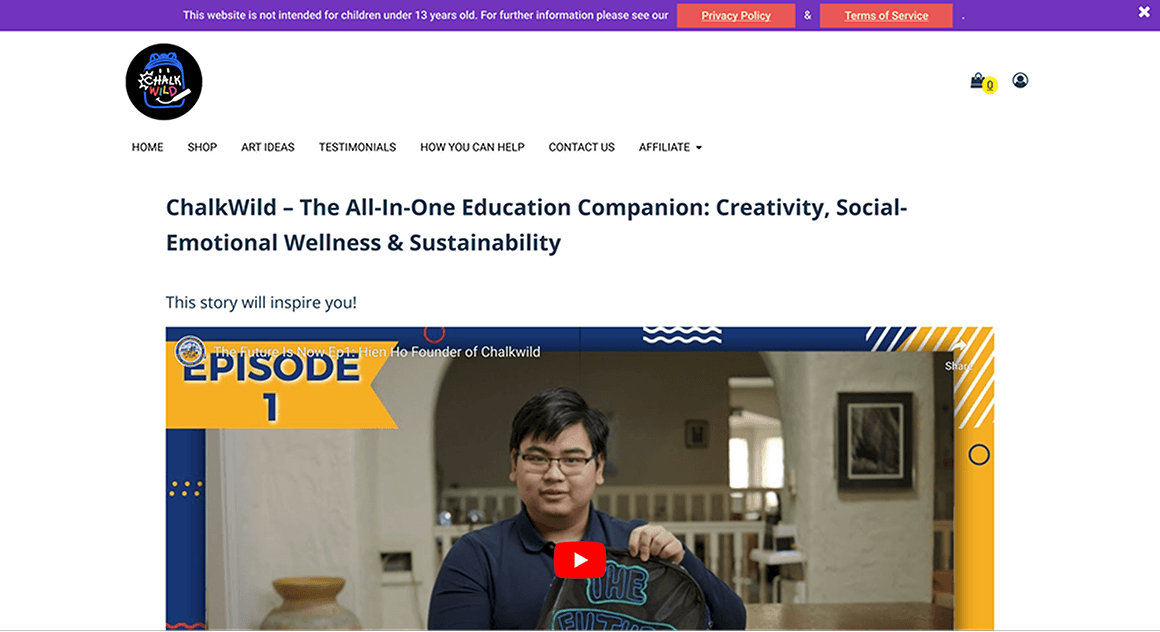Go to the Home page

click(147, 147)
